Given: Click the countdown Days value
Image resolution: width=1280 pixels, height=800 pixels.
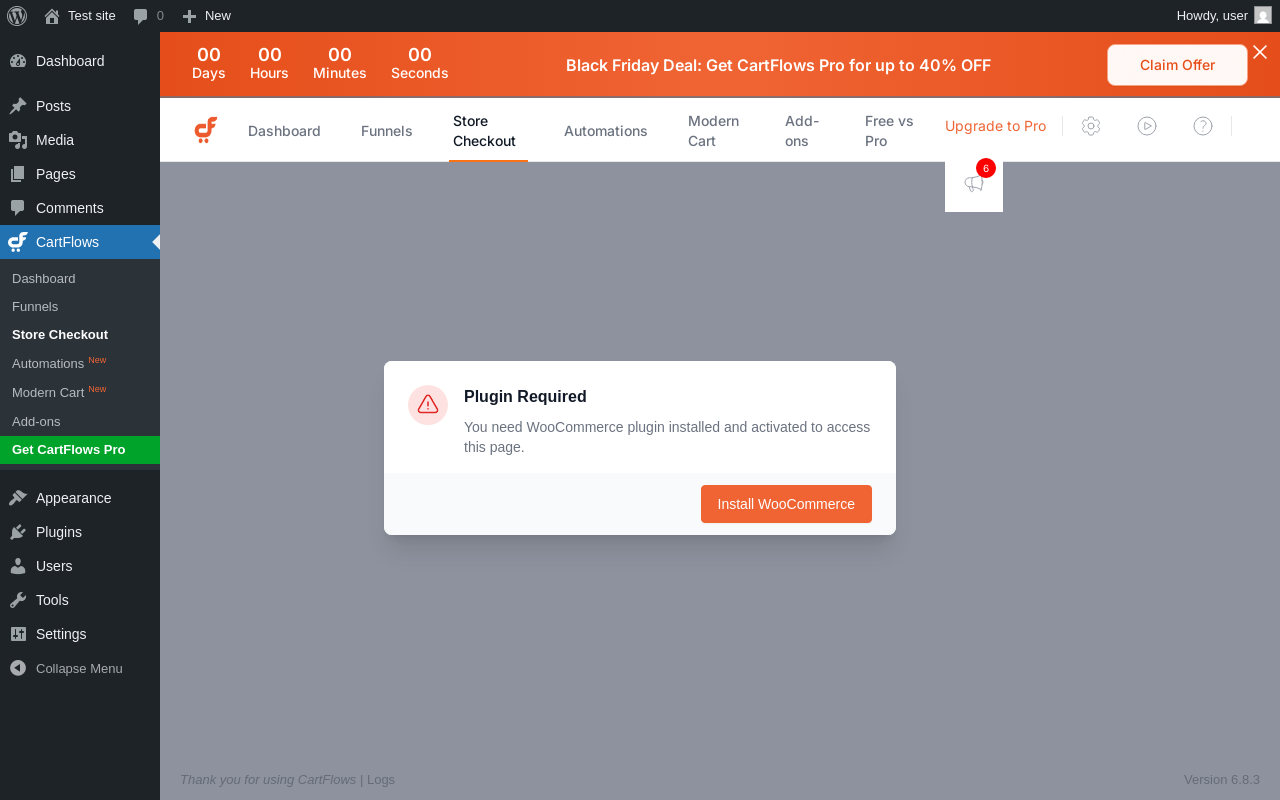Looking at the screenshot, I should point(209,55).
